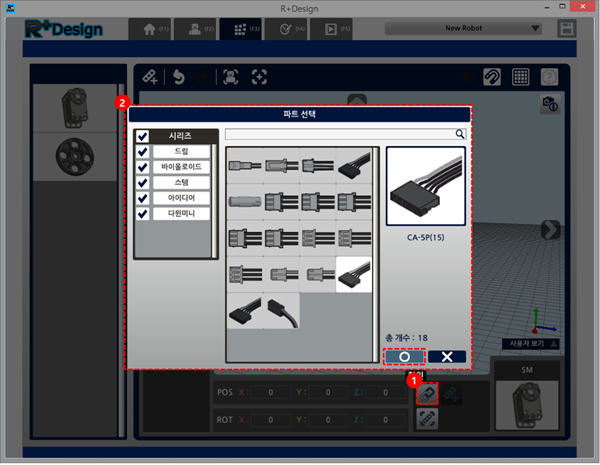Viewport: 600px width, 465px height.
Task: Uncheck the 바이올로이드 series checkbox
Action: 143,167
